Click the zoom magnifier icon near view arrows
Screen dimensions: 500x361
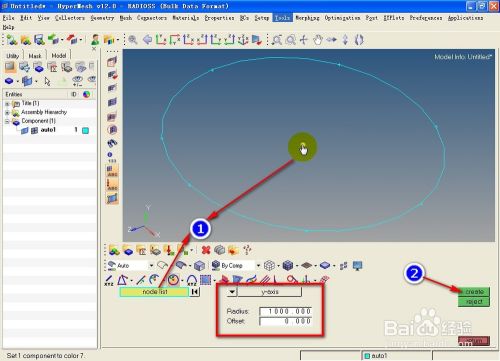pyautogui.click(x=133, y=40)
